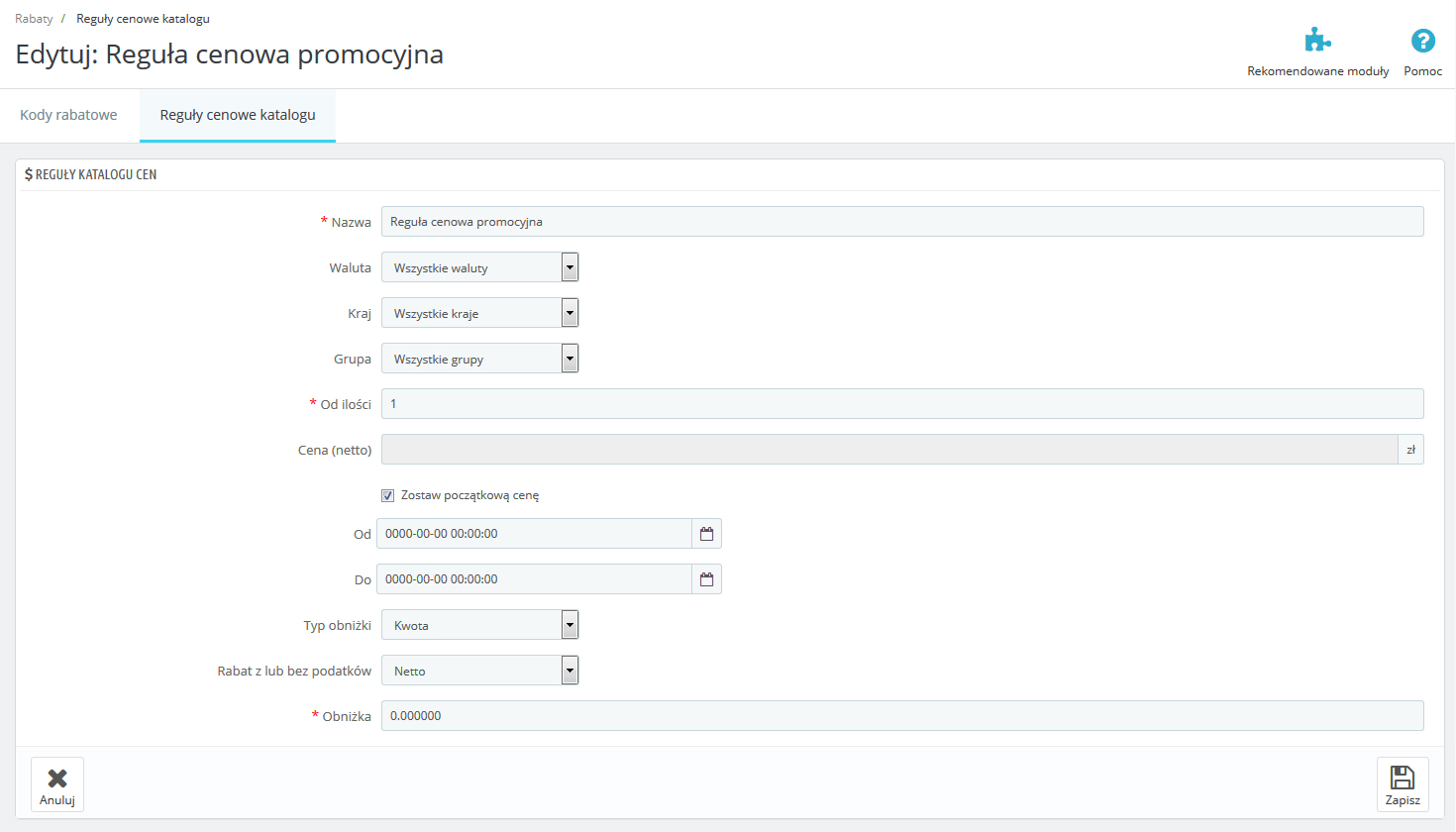Click the zł currency suffix on price field
1456x832 pixels.
pyautogui.click(x=1410, y=450)
